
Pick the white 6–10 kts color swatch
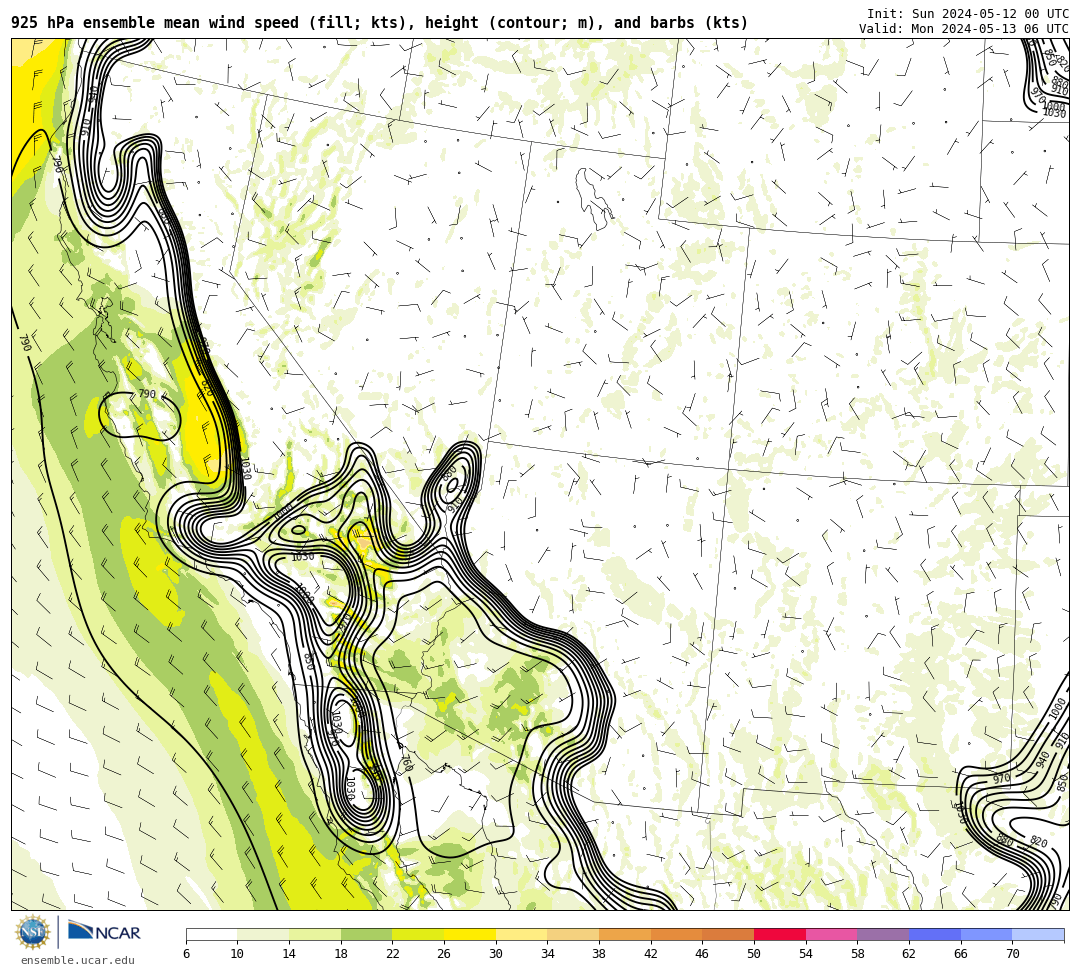[211, 934]
